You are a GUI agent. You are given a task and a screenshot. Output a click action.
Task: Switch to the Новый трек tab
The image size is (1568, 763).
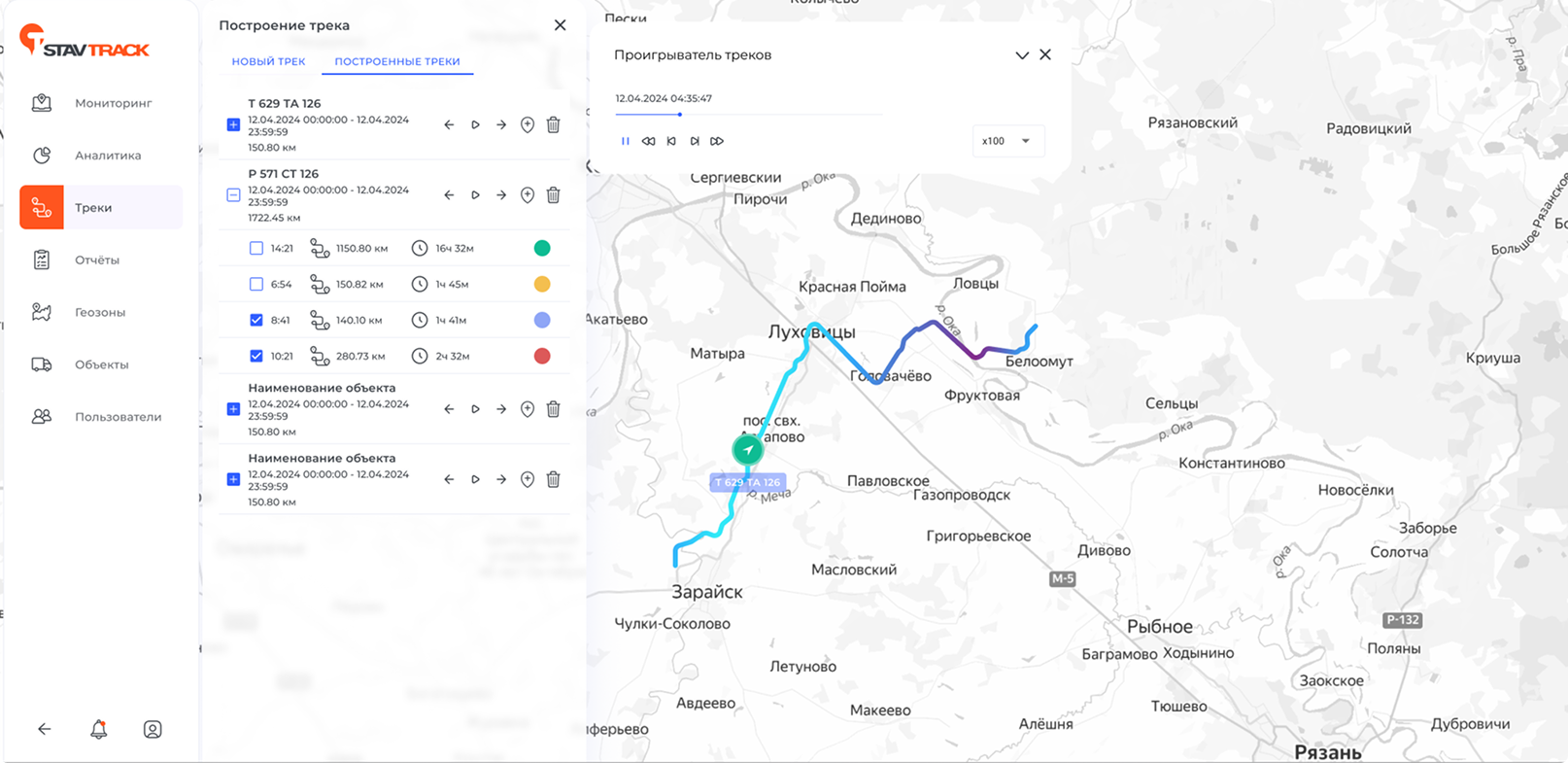[268, 61]
